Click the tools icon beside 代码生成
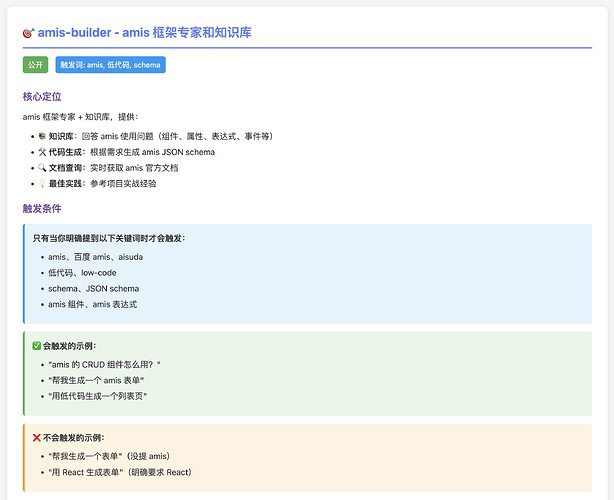Viewport: 614px width, 500px height. point(42,152)
